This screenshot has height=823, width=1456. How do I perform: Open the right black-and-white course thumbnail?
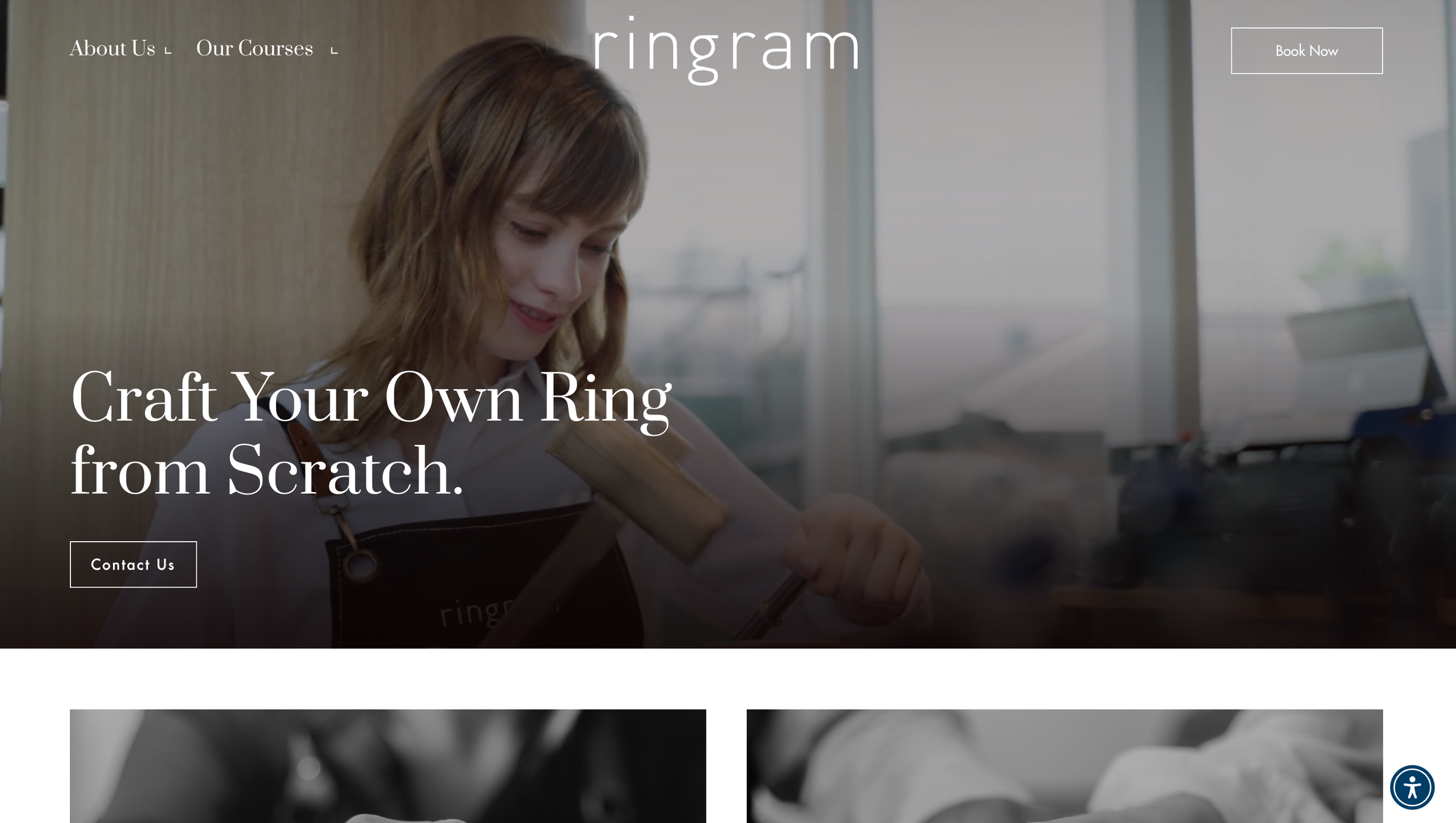pos(1065,766)
